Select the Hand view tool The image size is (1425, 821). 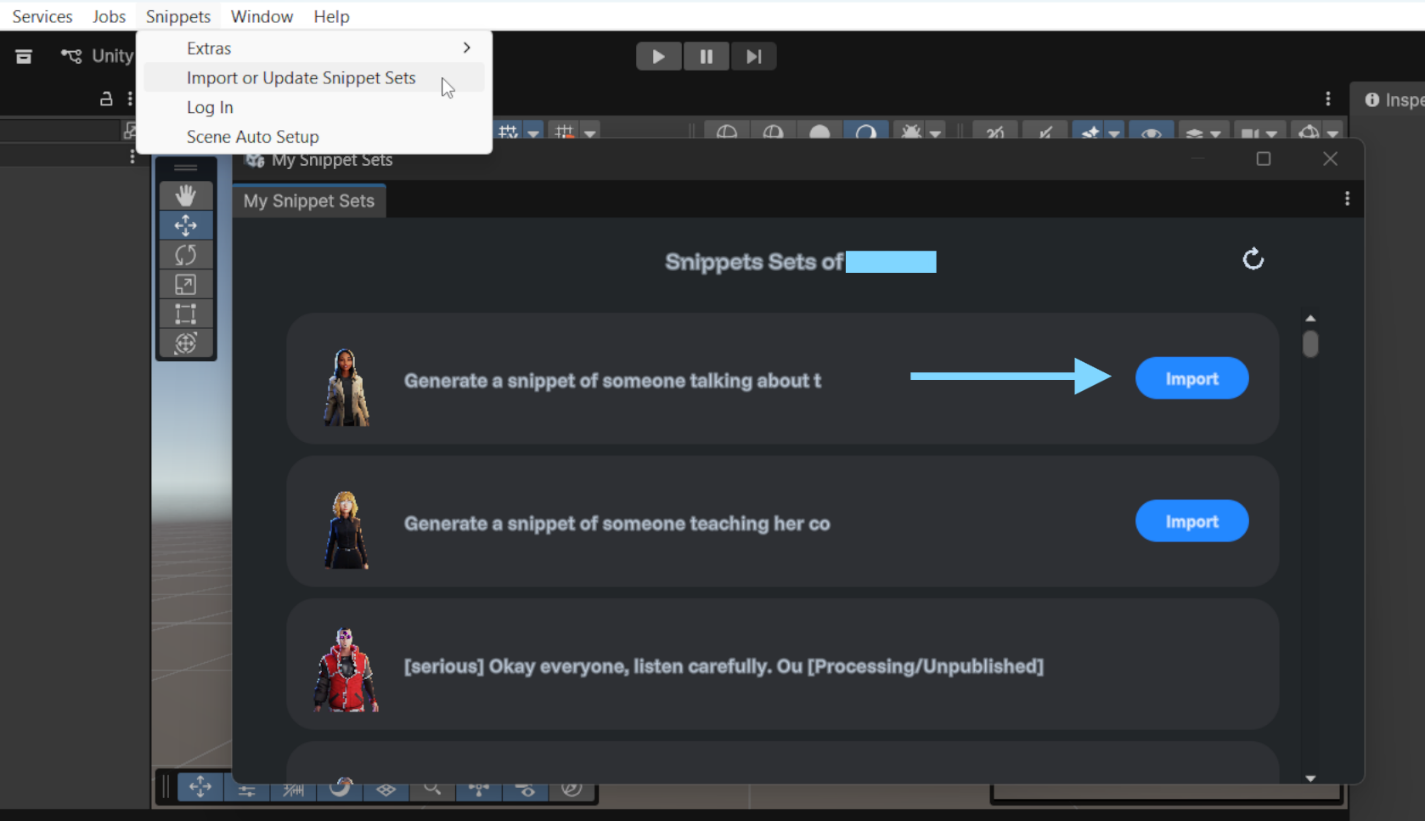[185, 196]
